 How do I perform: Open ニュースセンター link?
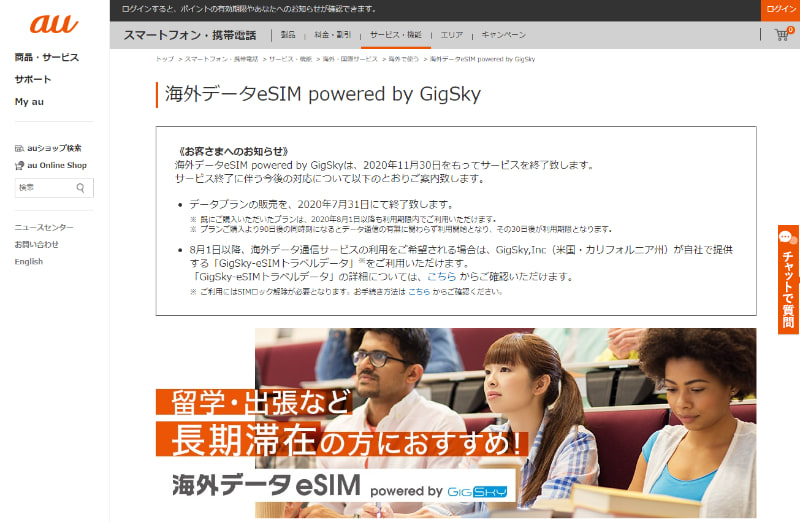tap(44, 227)
